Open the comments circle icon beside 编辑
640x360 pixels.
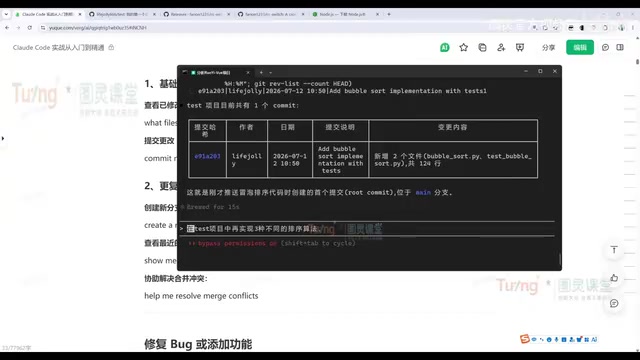click(605, 47)
